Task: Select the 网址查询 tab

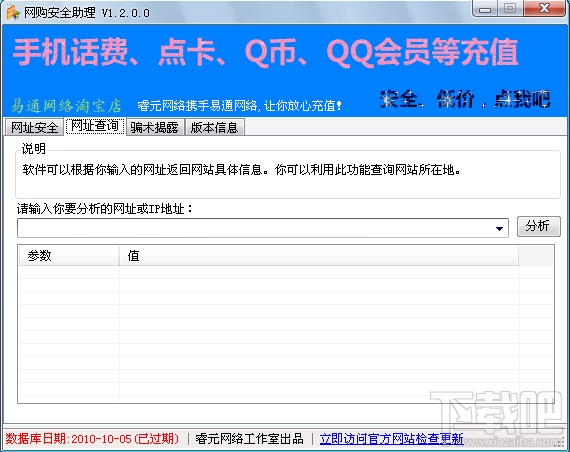Action: pos(95,126)
